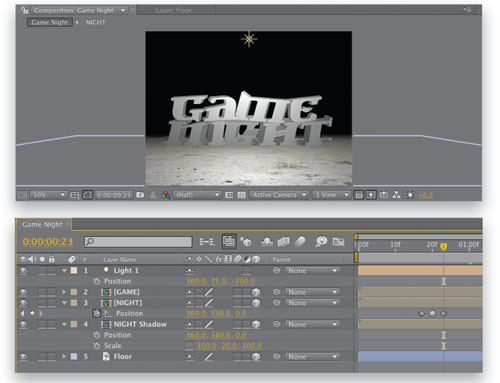Screen dimensions: 500x383
Task: Click the Position stopwatch under Light 1
Action: [97, 281]
